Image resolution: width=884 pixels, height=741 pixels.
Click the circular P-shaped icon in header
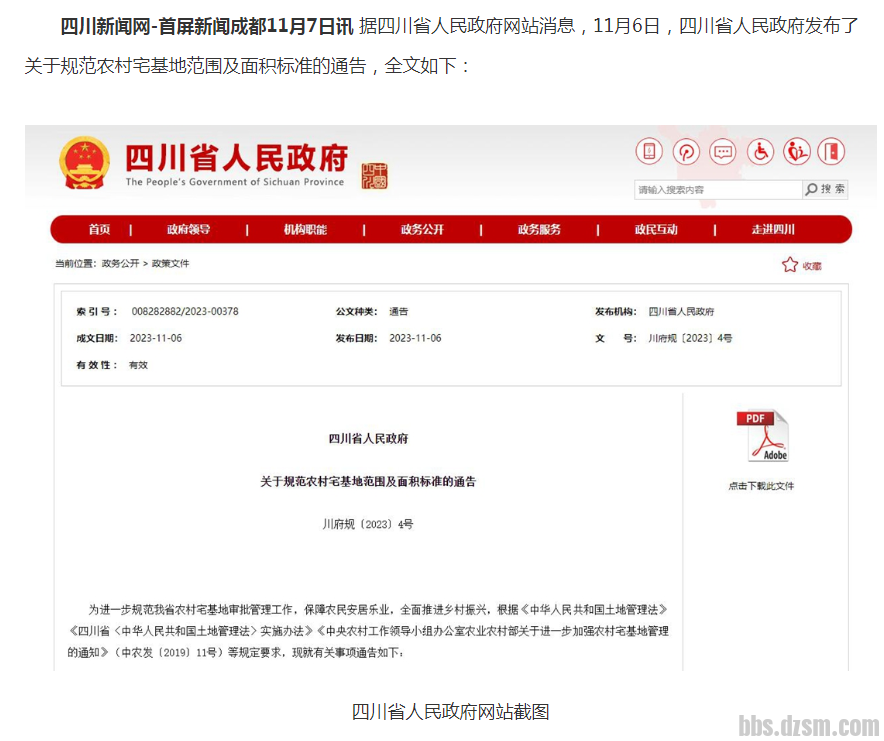pos(686,152)
